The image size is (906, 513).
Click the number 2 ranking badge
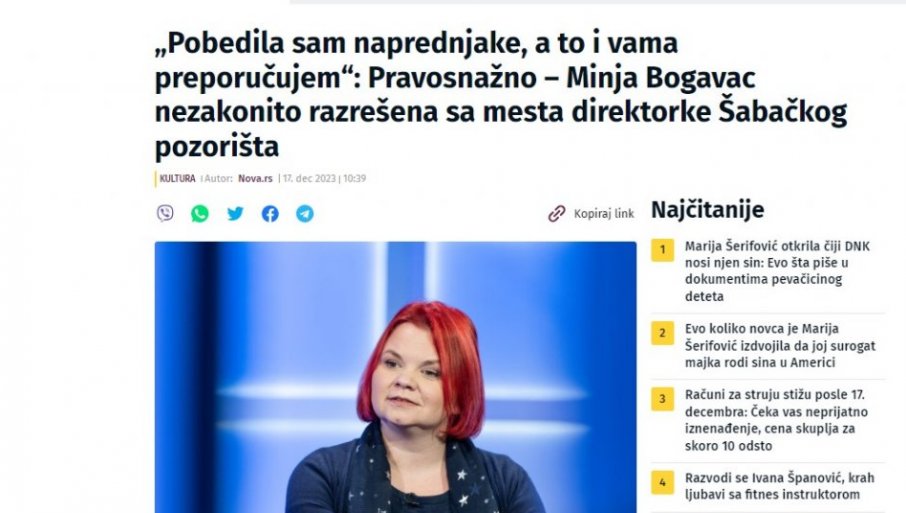tap(662, 333)
